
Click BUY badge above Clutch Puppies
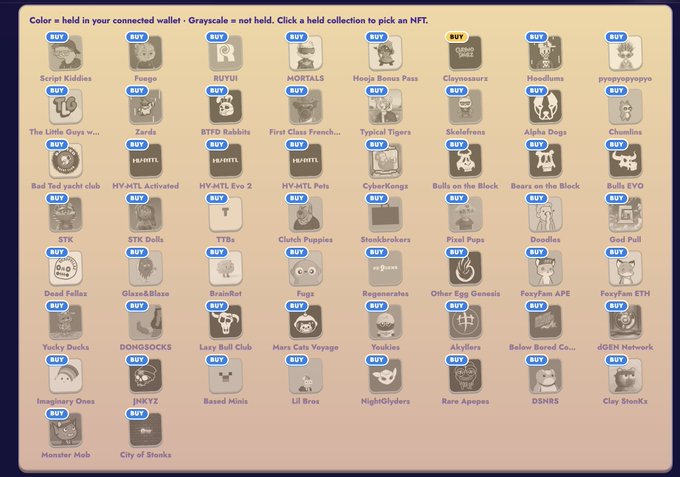pyautogui.click(x=297, y=198)
